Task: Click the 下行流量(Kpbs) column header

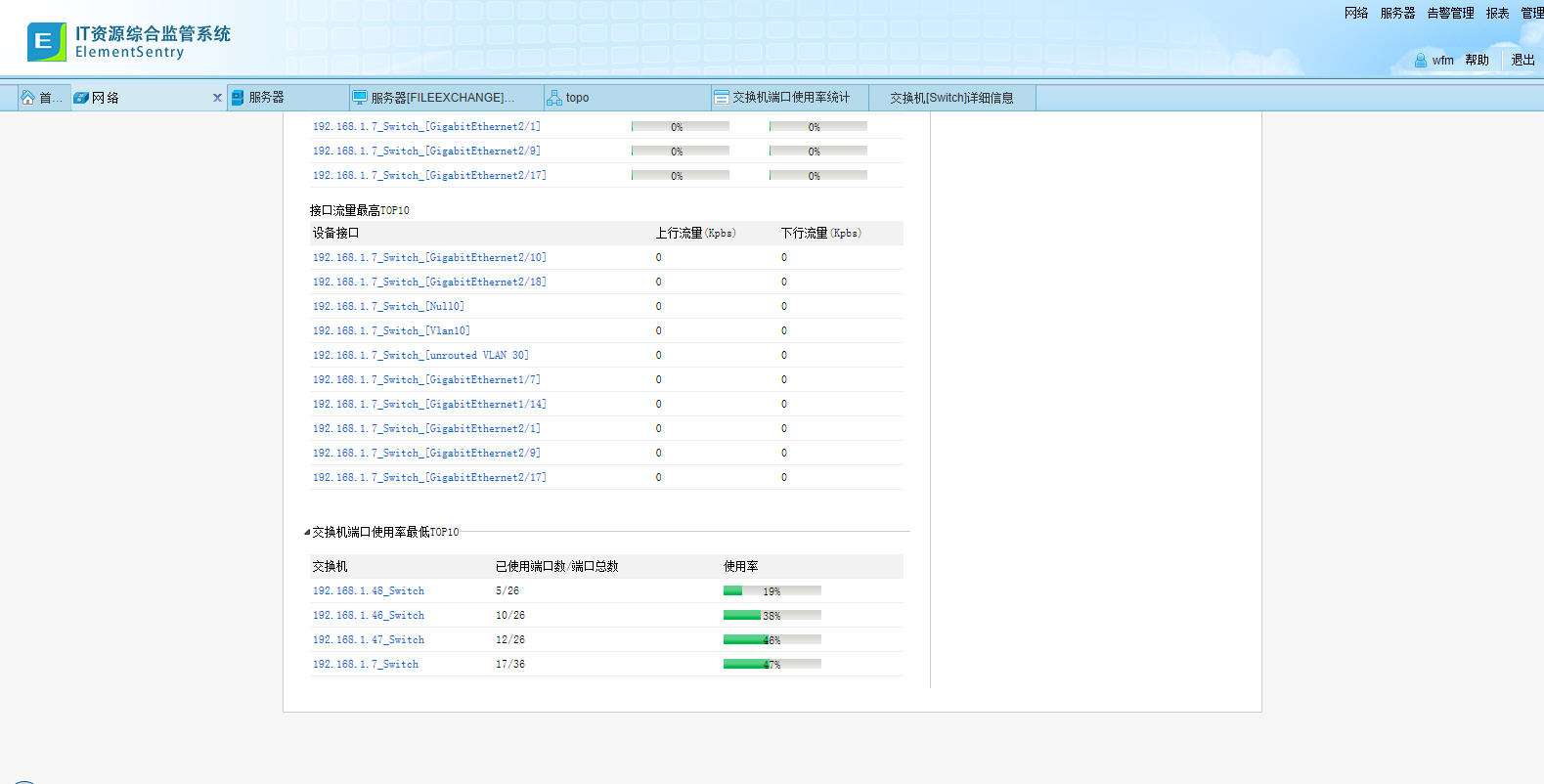Action: tap(821, 233)
